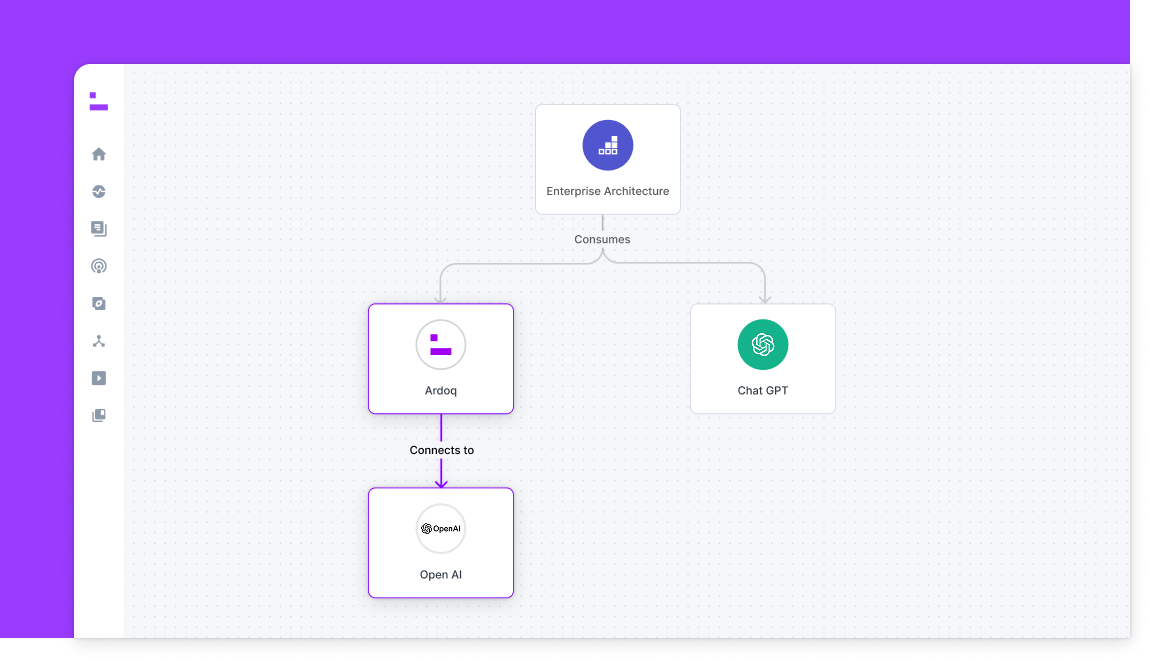Click the Knowledge base icon at sidebar bottom
The width and height of the screenshot is (1150, 662).
coord(98,414)
